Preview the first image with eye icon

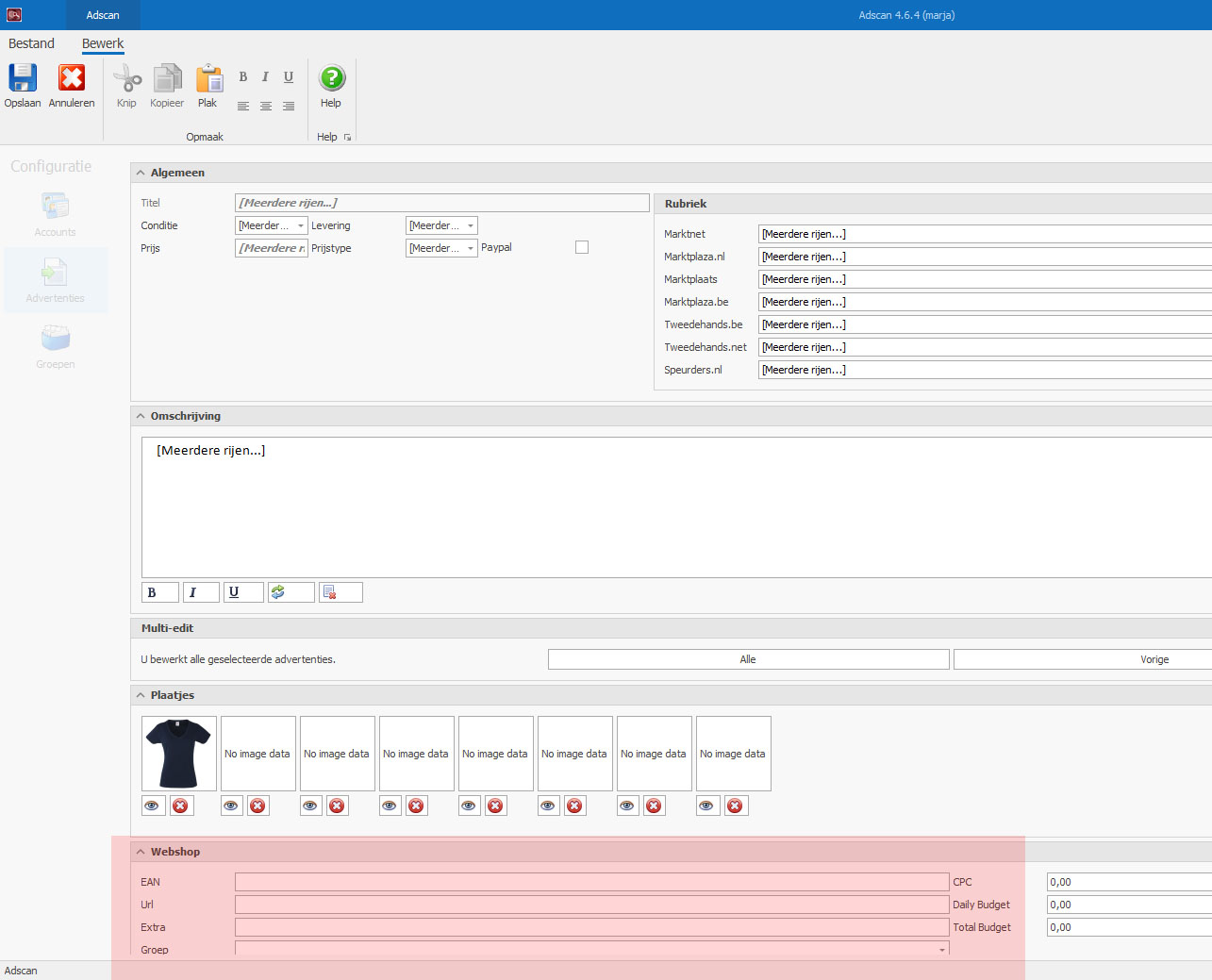pos(153,806)
